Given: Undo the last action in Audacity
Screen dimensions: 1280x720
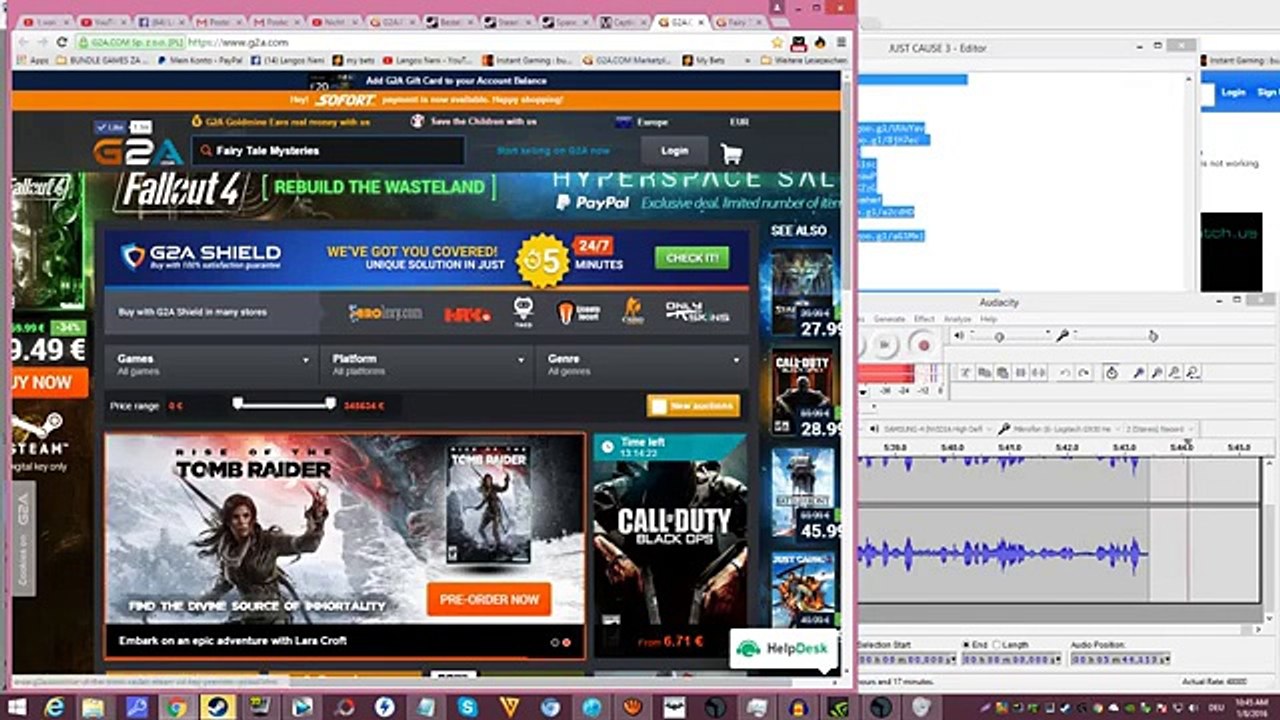Looking at the screenshot, I should 1066,373.
